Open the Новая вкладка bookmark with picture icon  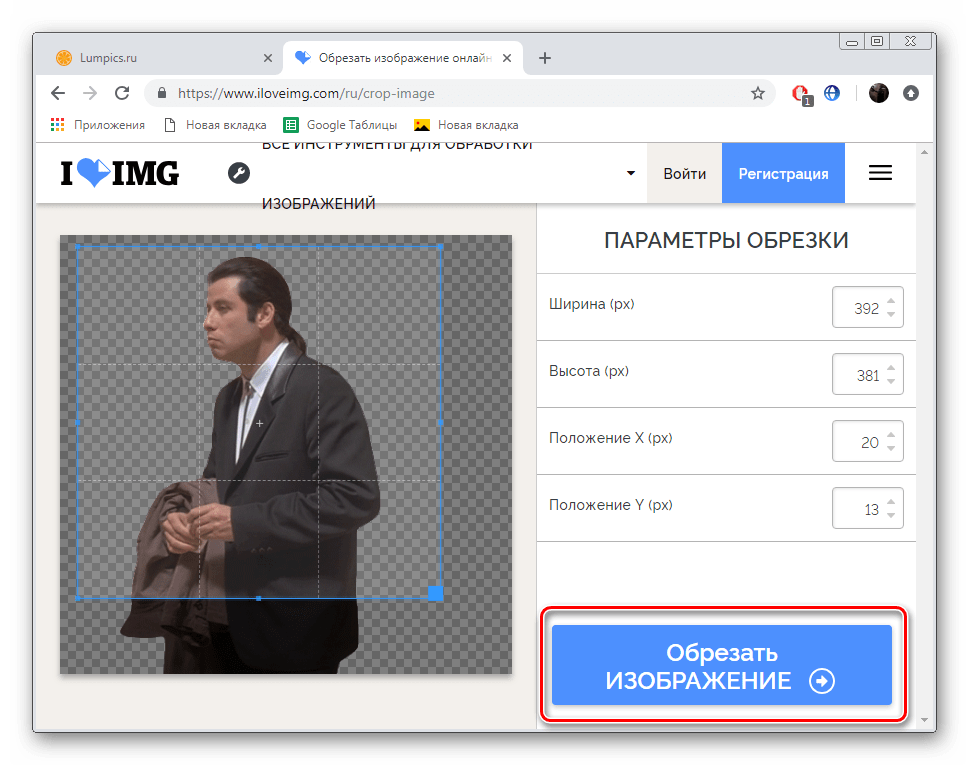tap(466, 125)
